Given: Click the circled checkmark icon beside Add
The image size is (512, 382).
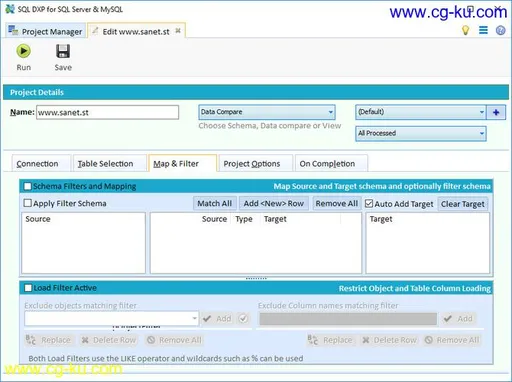Looking at the screenshot, I should pyautogui.click(x=243, y=319).
